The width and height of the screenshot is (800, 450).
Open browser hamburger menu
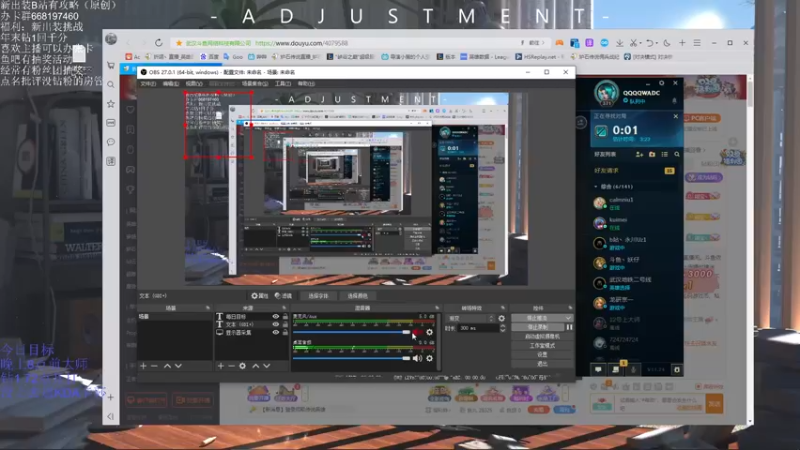pyautogui.click(x=697, y=43)
